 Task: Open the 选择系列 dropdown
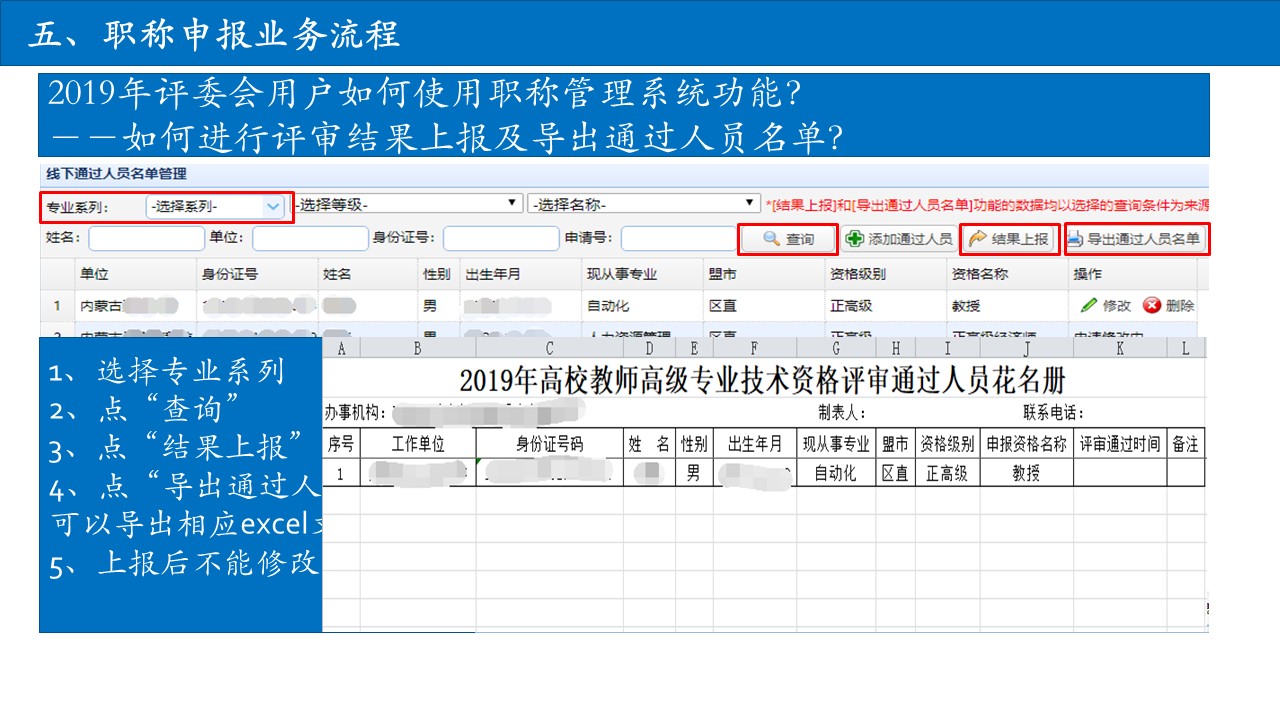pyautogui.click(x=217, y=206)
